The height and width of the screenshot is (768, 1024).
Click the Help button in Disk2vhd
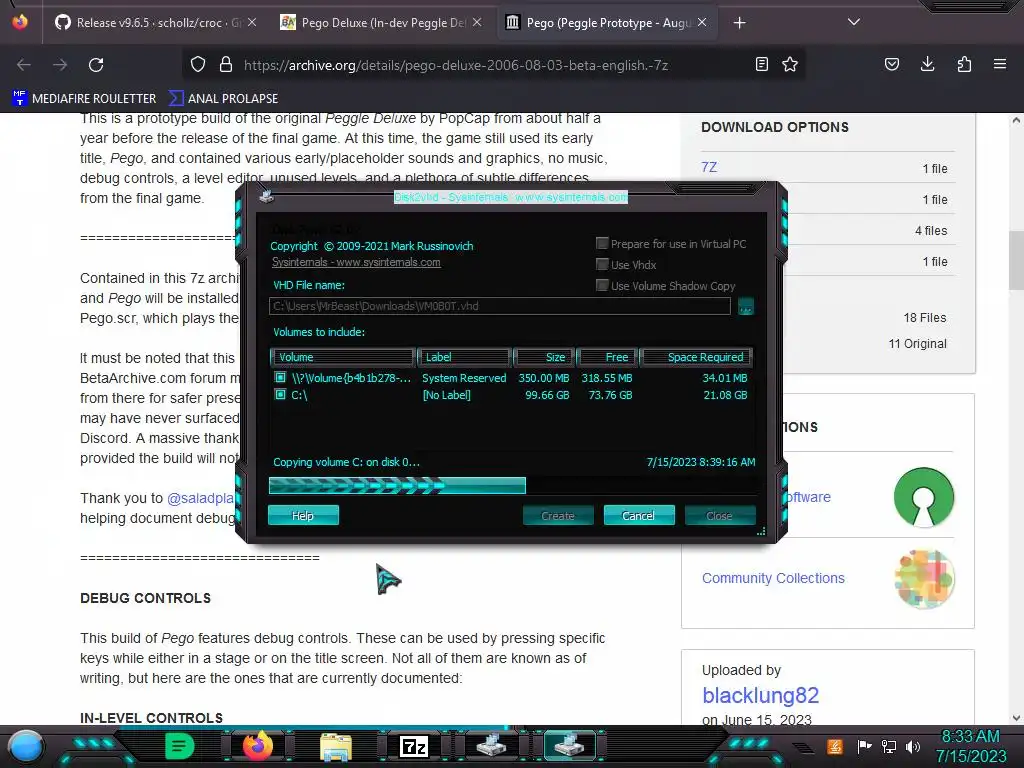point(303,515)
